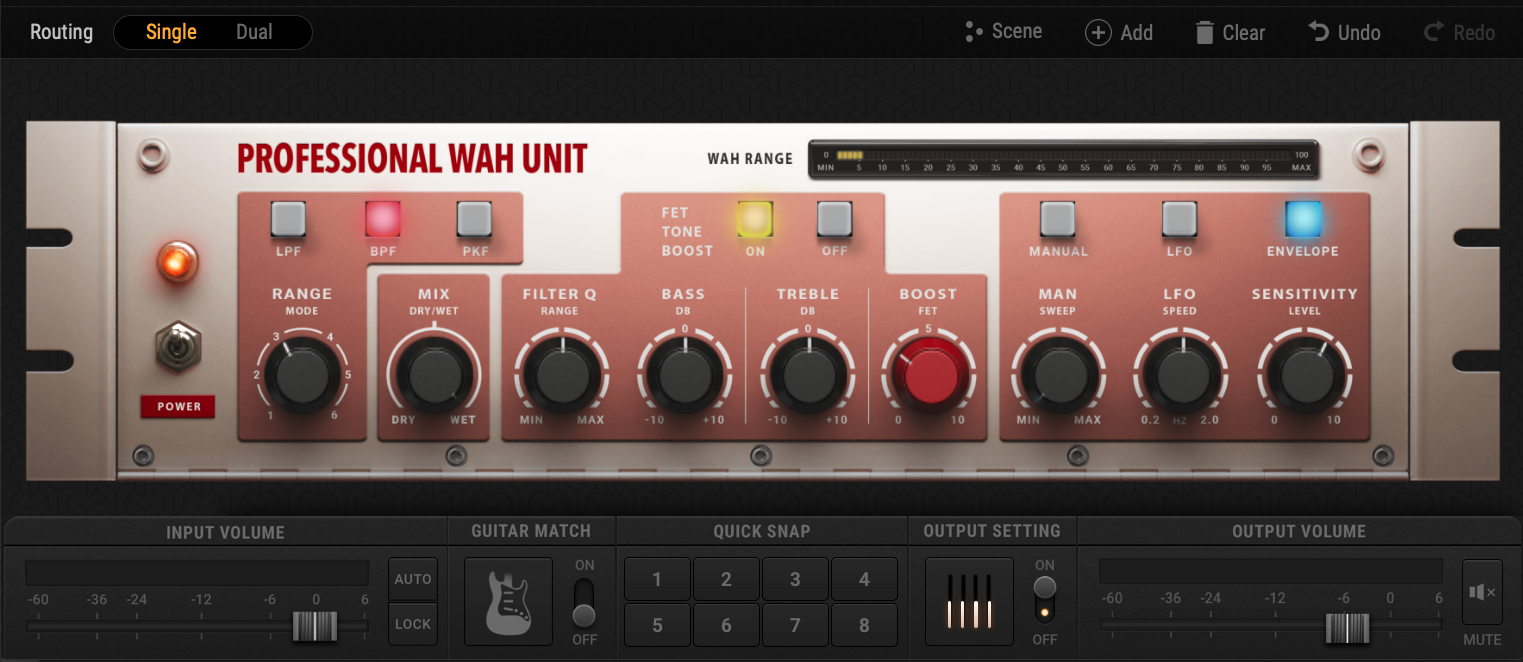This screenshot has width=1523, height=662.
Task: Select Quick Snap slot 4
Action: [x=864, y=579]
